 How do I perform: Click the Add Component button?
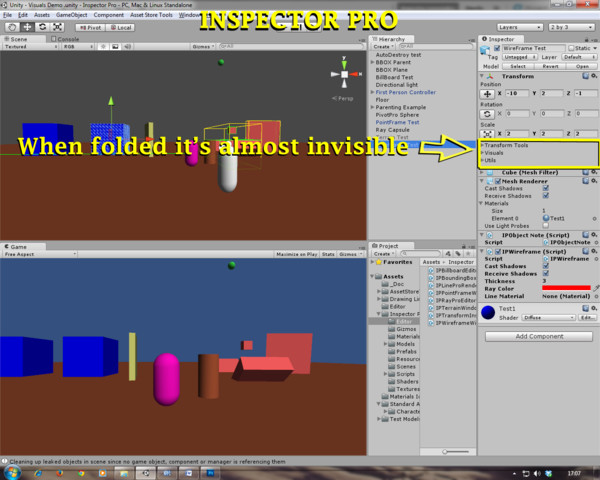tap(539, 336)
